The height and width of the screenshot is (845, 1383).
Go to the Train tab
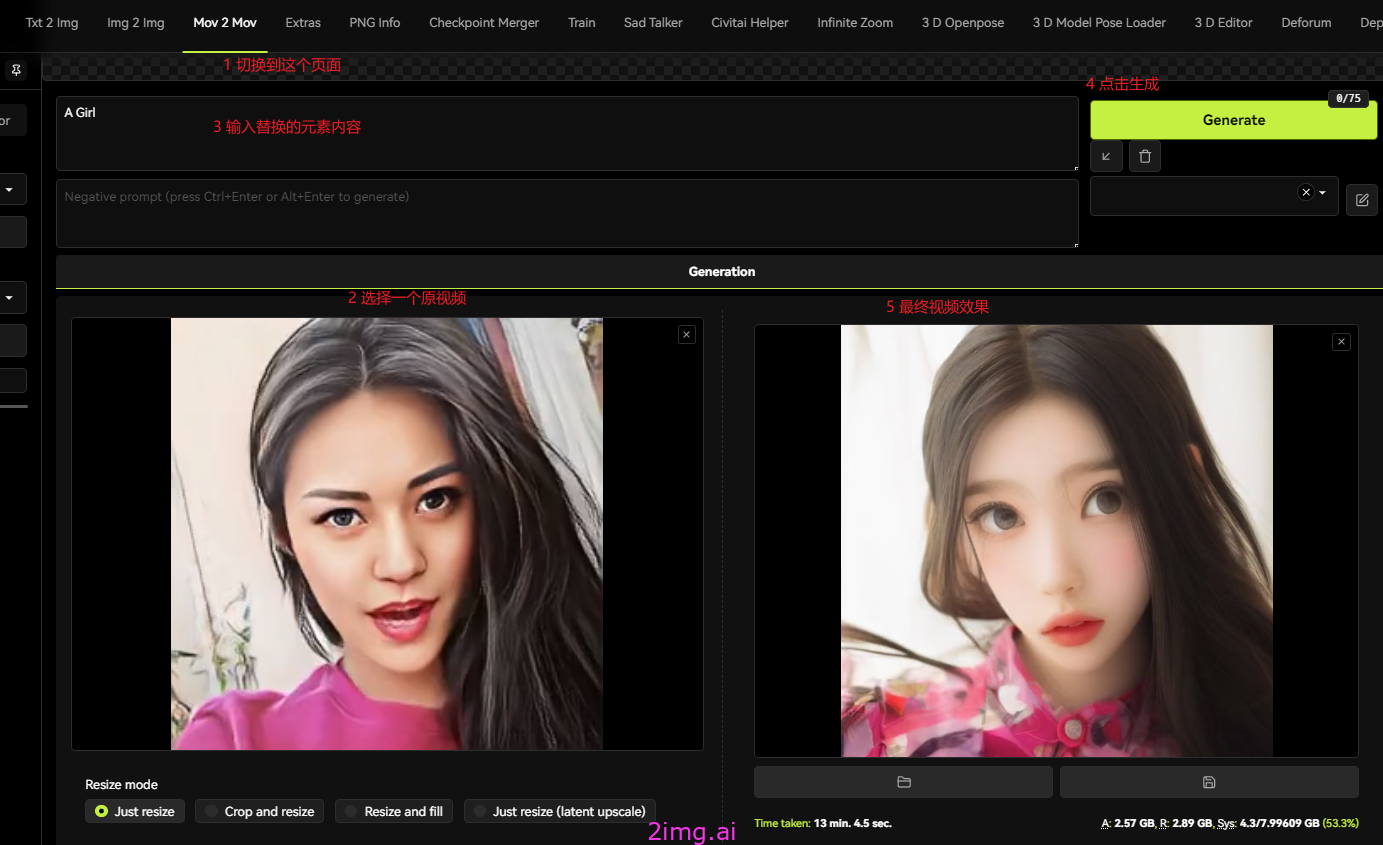(582, 23)
